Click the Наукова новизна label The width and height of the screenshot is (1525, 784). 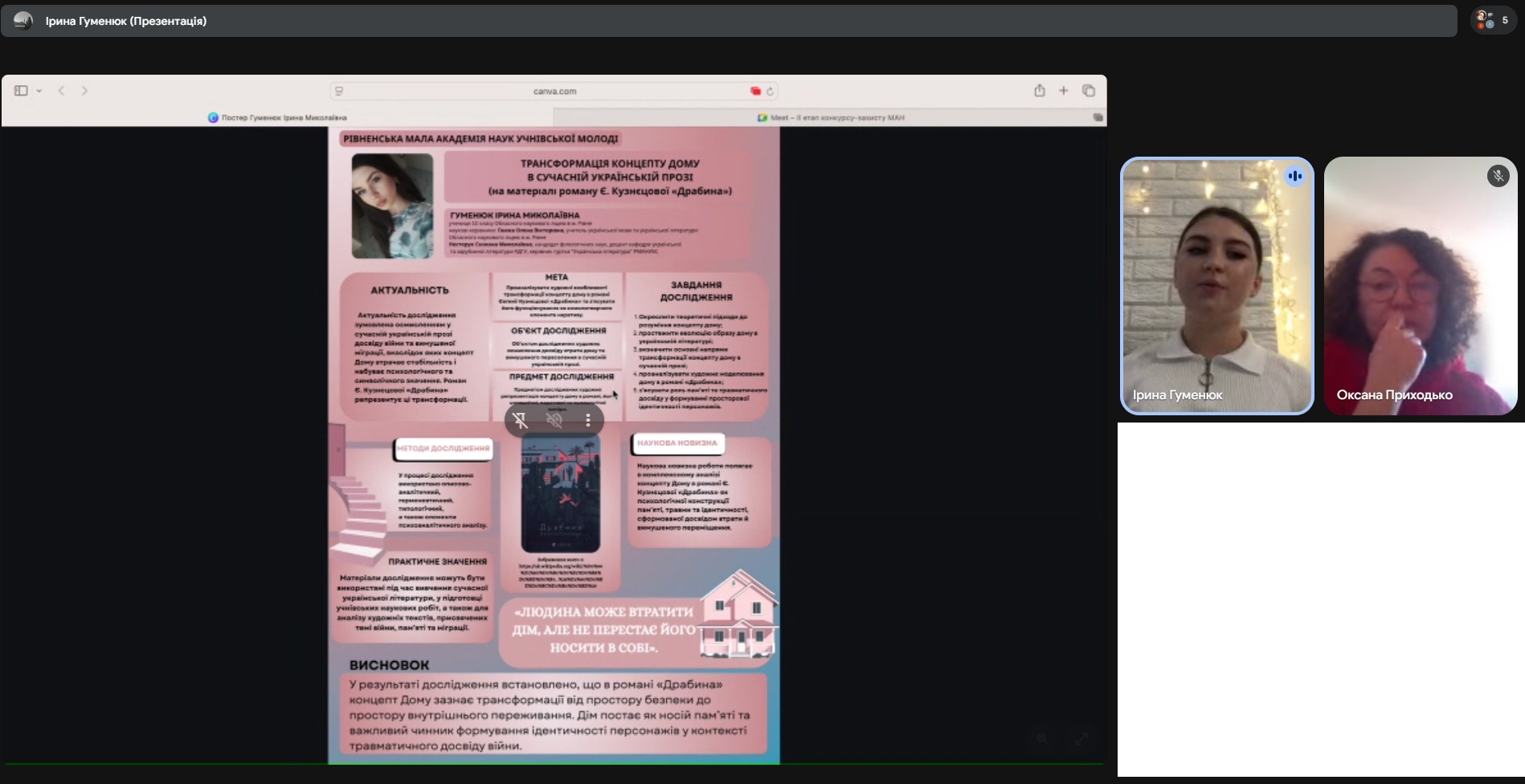pyautogui.click(x=677, y=443)
